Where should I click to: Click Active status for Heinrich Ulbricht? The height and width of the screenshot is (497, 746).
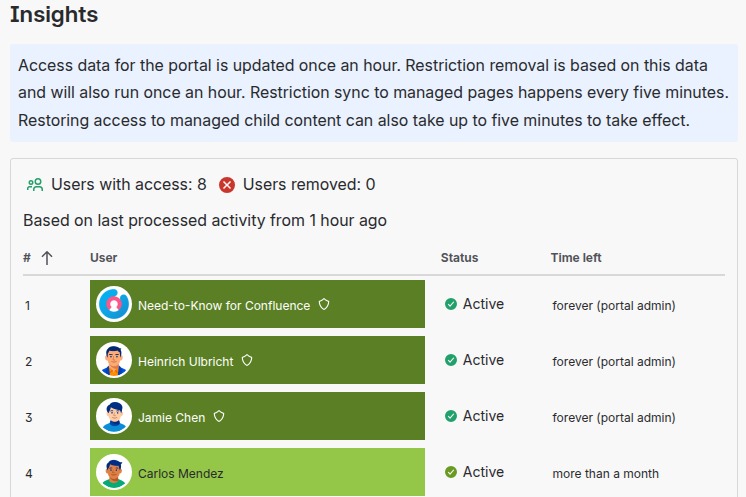point(483,360)
